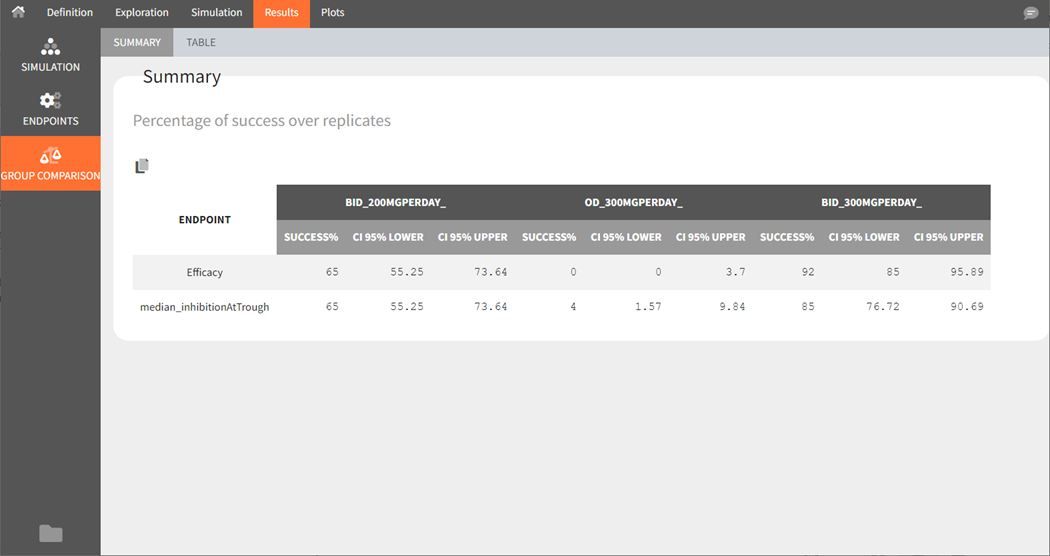The height and width of the screenshot is (556, 1050).
Task: Switch to the TABLE sub-tab
Action: (201, 43)
